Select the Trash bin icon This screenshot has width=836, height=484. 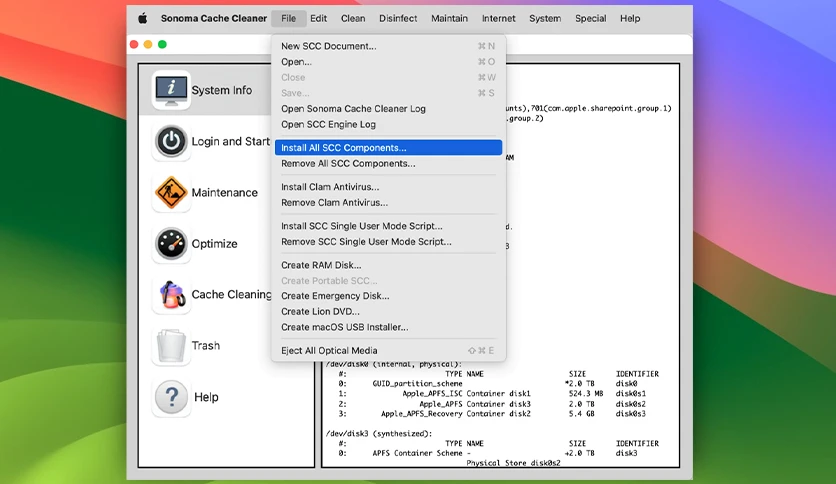pos(171,346)
